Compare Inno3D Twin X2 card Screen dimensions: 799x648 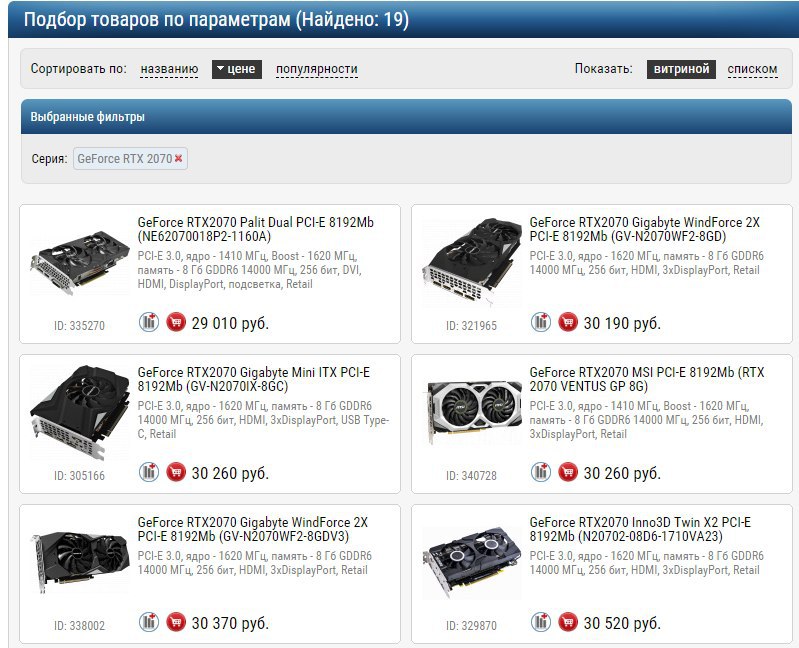point(541,622)
